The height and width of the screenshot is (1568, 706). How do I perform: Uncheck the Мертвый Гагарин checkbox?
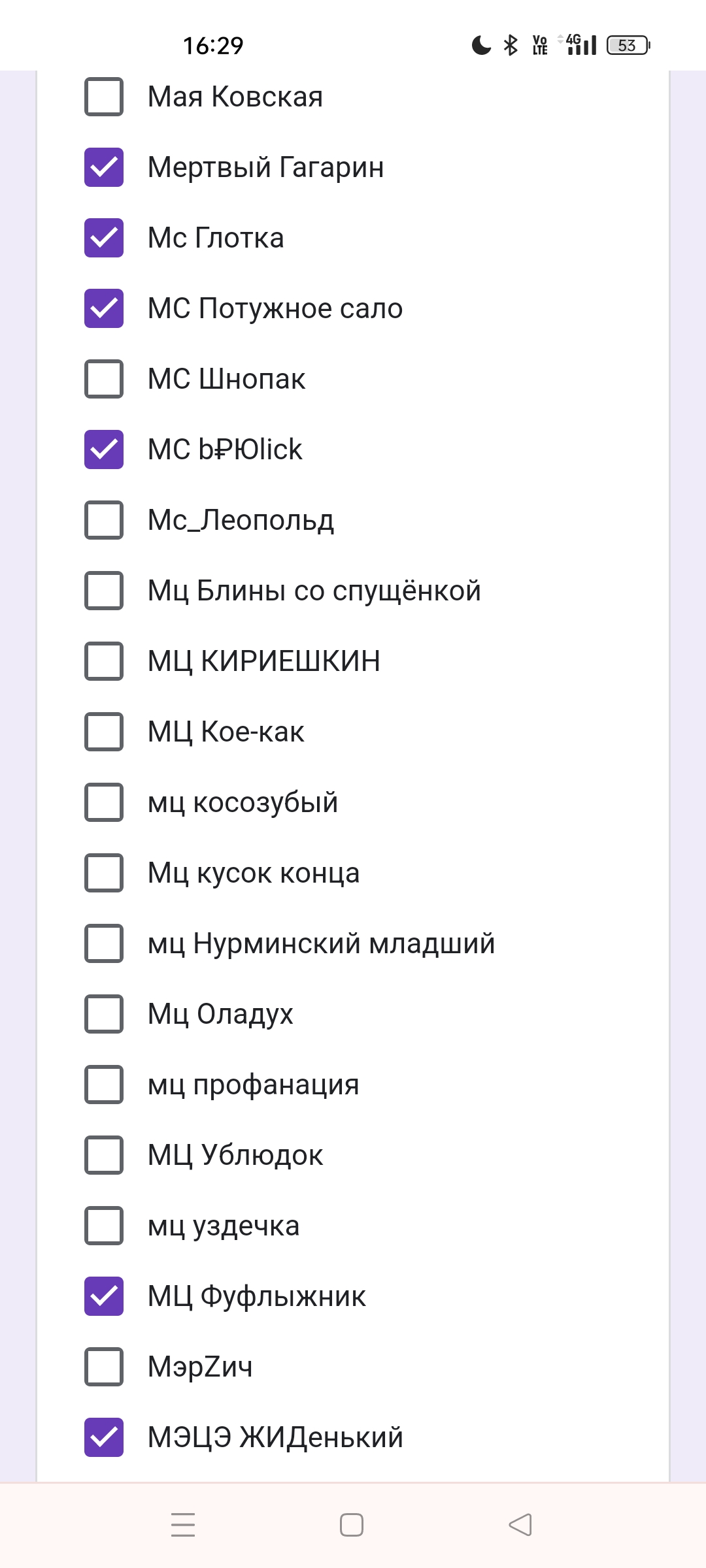coord(104,167)
